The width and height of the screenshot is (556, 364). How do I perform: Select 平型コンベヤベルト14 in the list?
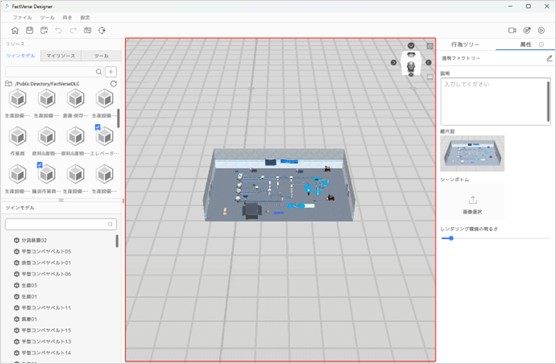click(x=46, y=353)
